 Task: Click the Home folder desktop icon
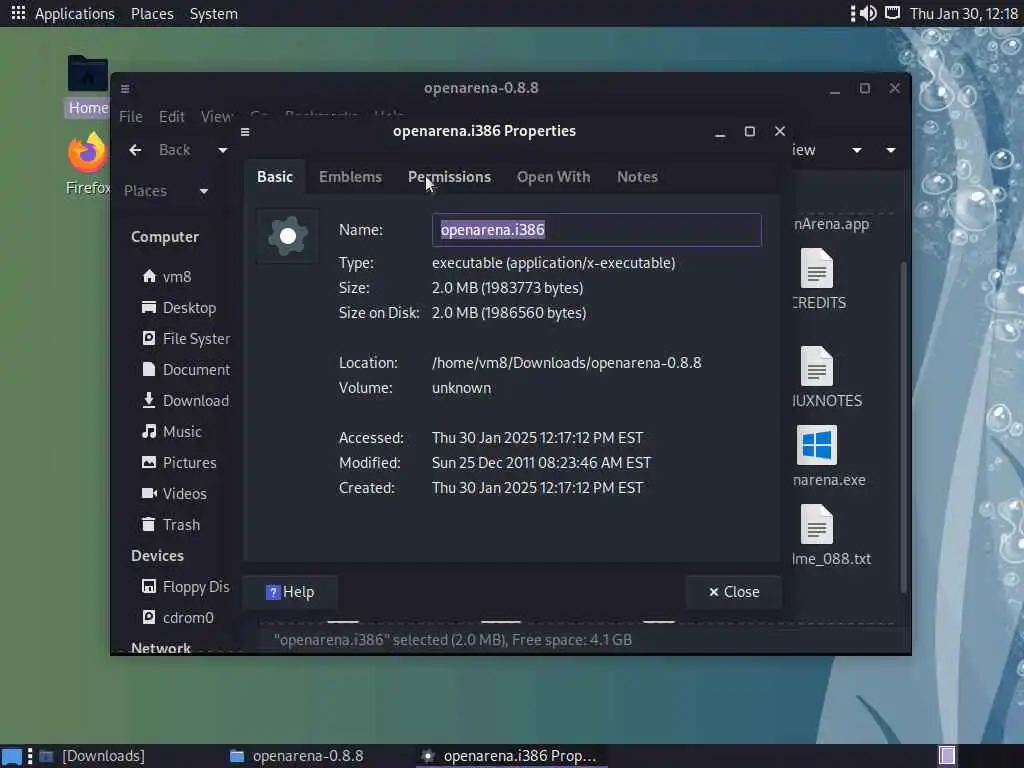(88, 73)
